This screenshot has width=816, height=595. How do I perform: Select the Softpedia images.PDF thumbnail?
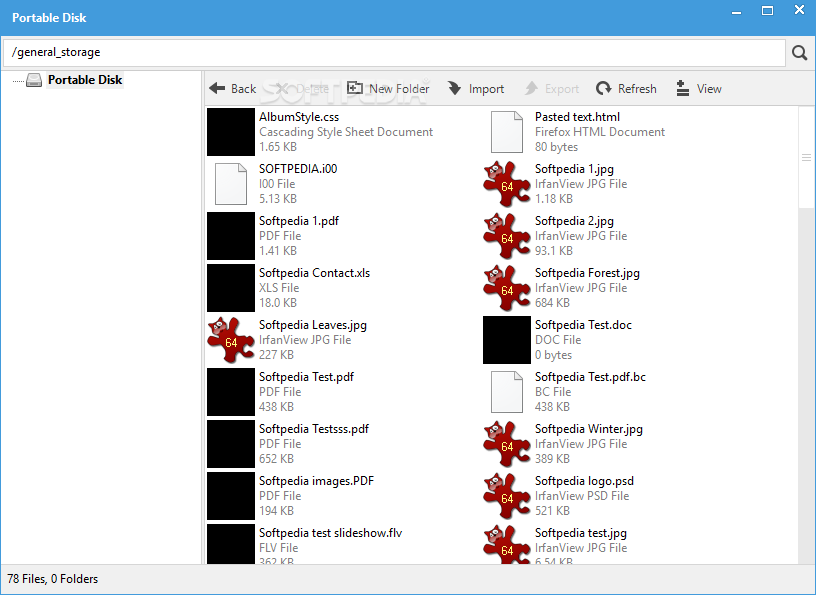click(231, 496)
